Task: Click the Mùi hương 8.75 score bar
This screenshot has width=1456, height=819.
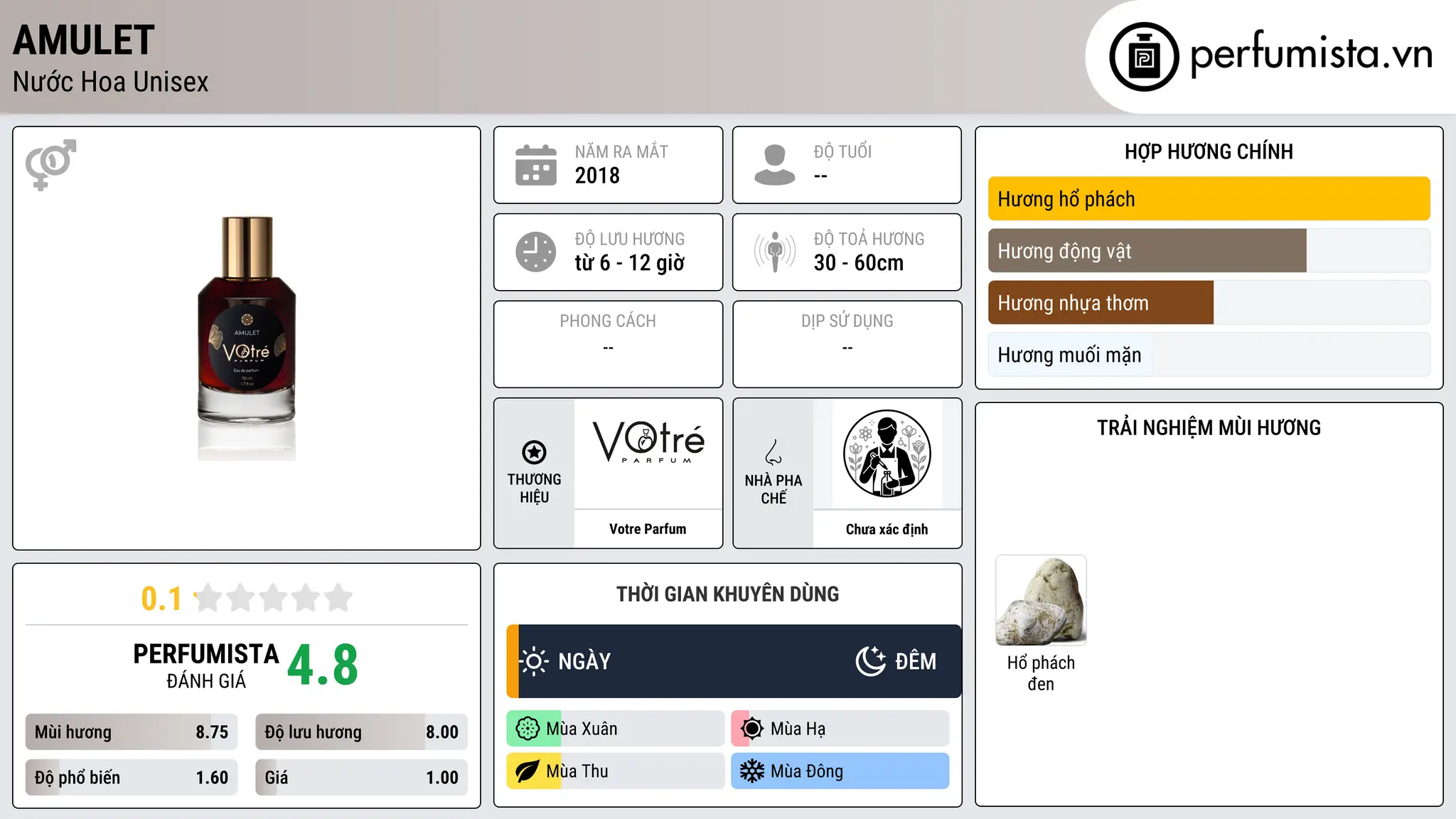Action: tap(132, 732)
